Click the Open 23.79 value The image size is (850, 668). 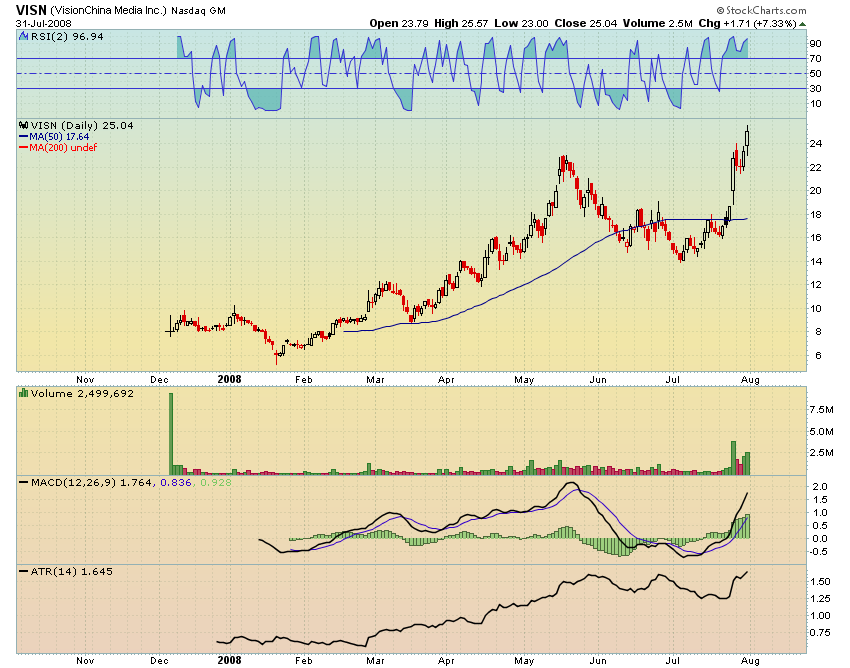coord(399,23)
